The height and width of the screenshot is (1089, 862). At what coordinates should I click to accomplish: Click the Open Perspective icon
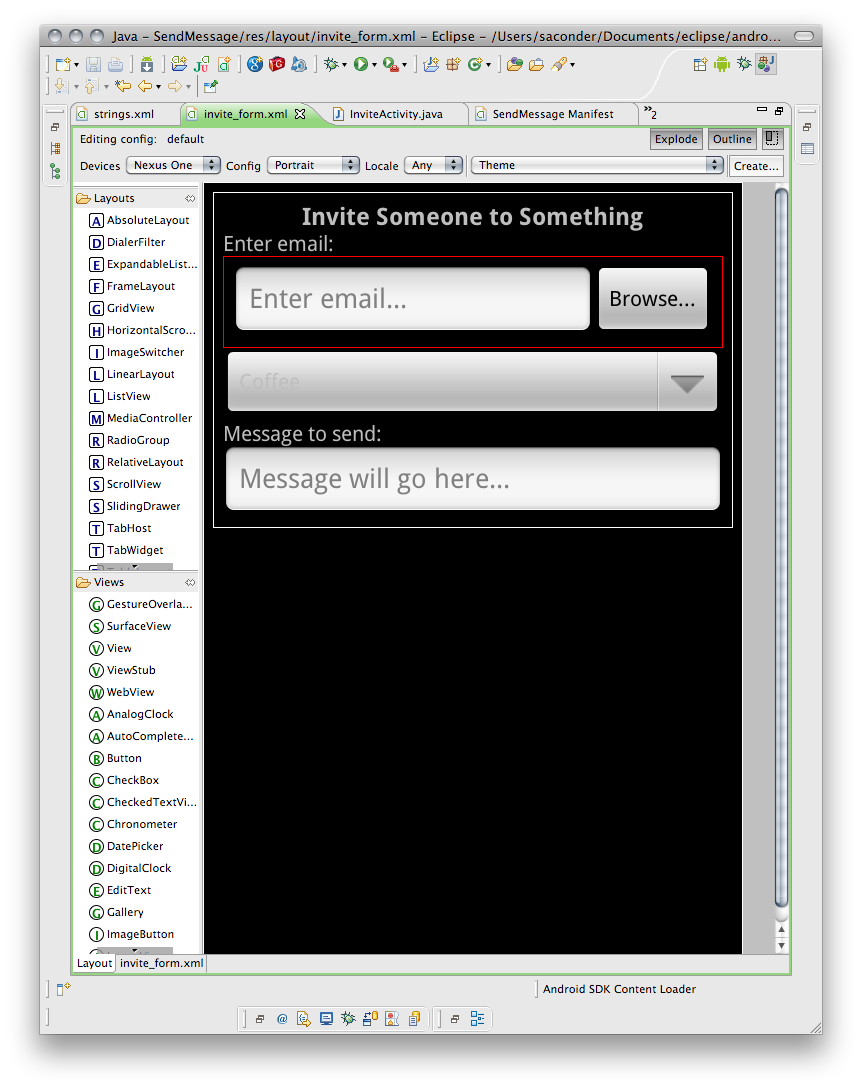700,65
